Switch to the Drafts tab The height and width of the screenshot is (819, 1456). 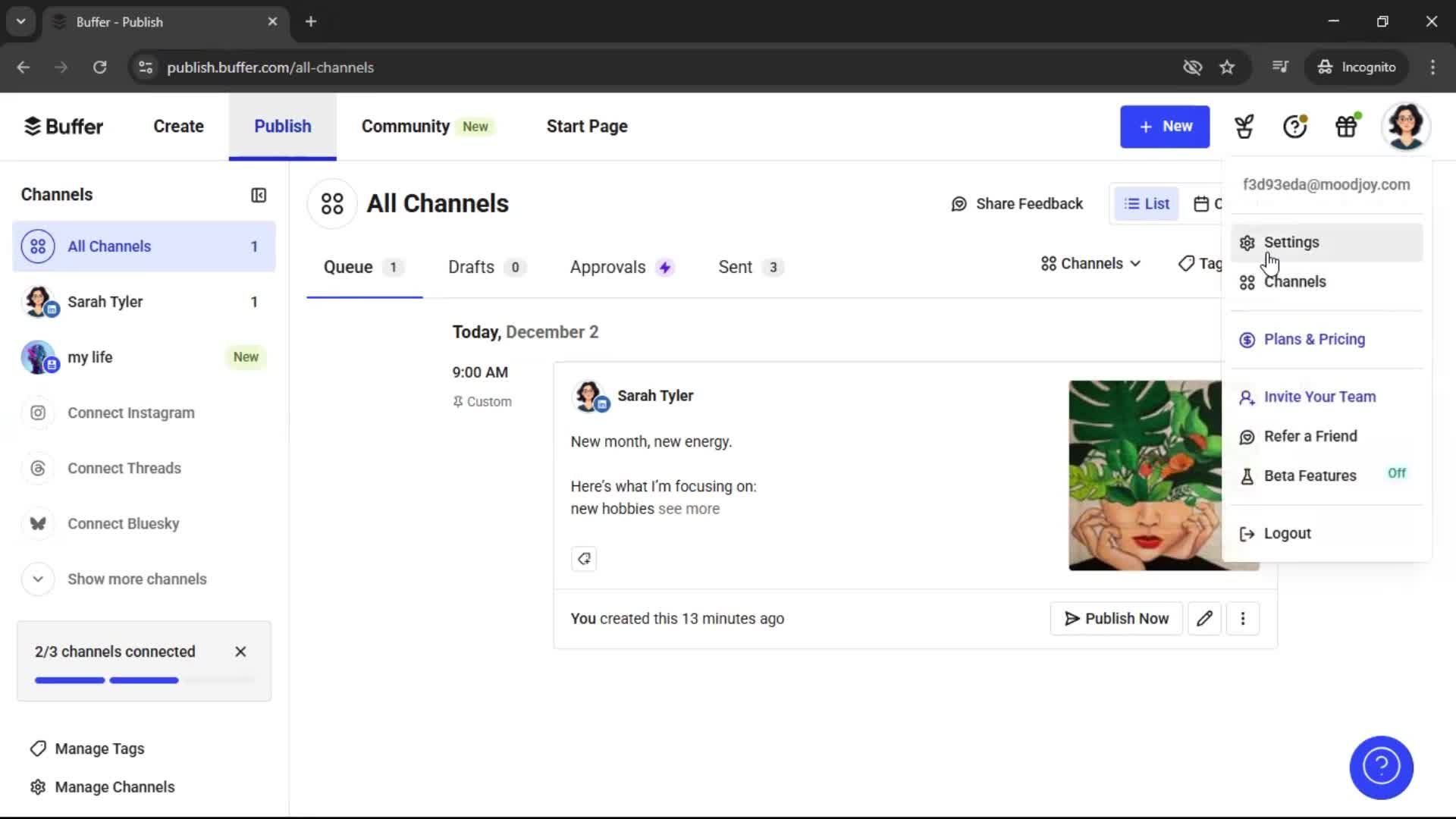(x=471, y=267)
